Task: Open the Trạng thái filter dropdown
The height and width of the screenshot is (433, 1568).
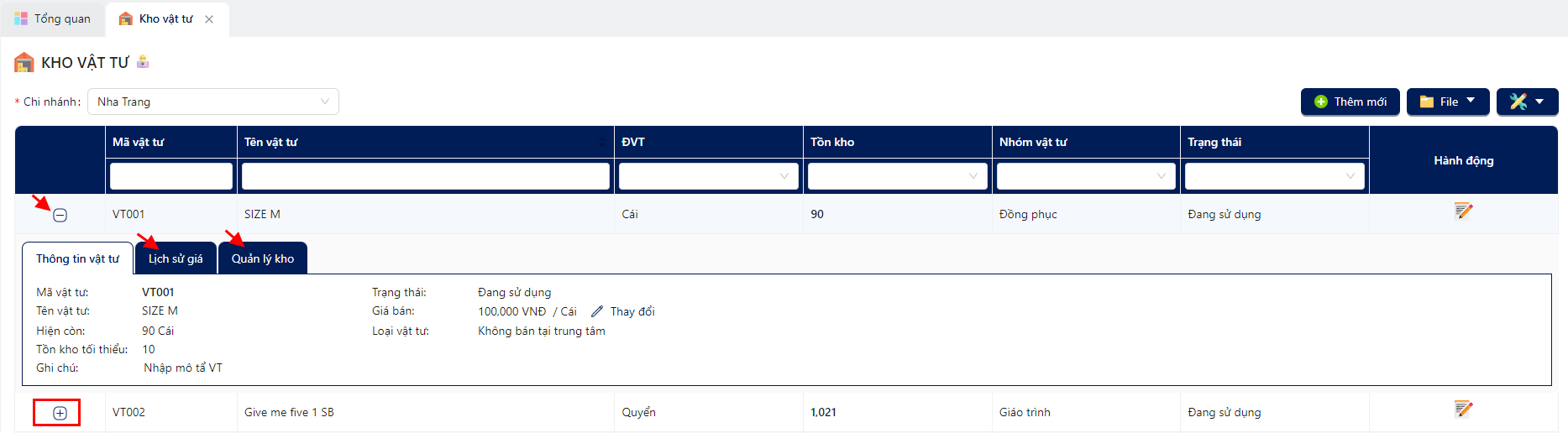Action: (x=1274, y=176)
